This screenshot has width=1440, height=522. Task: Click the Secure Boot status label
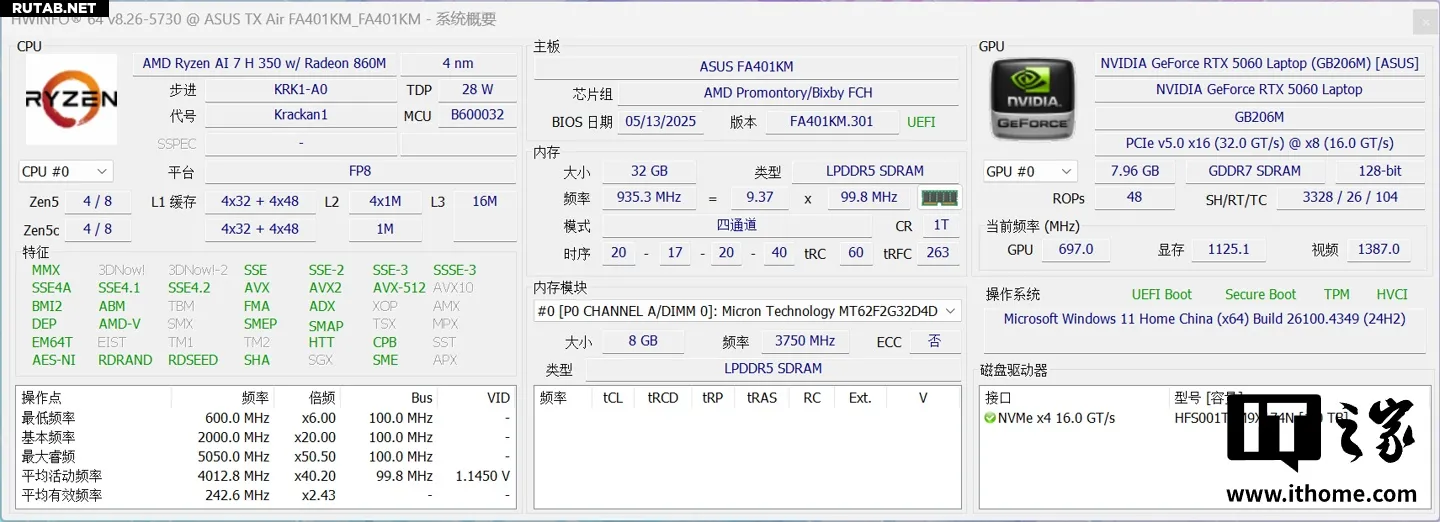[1260, 294]
